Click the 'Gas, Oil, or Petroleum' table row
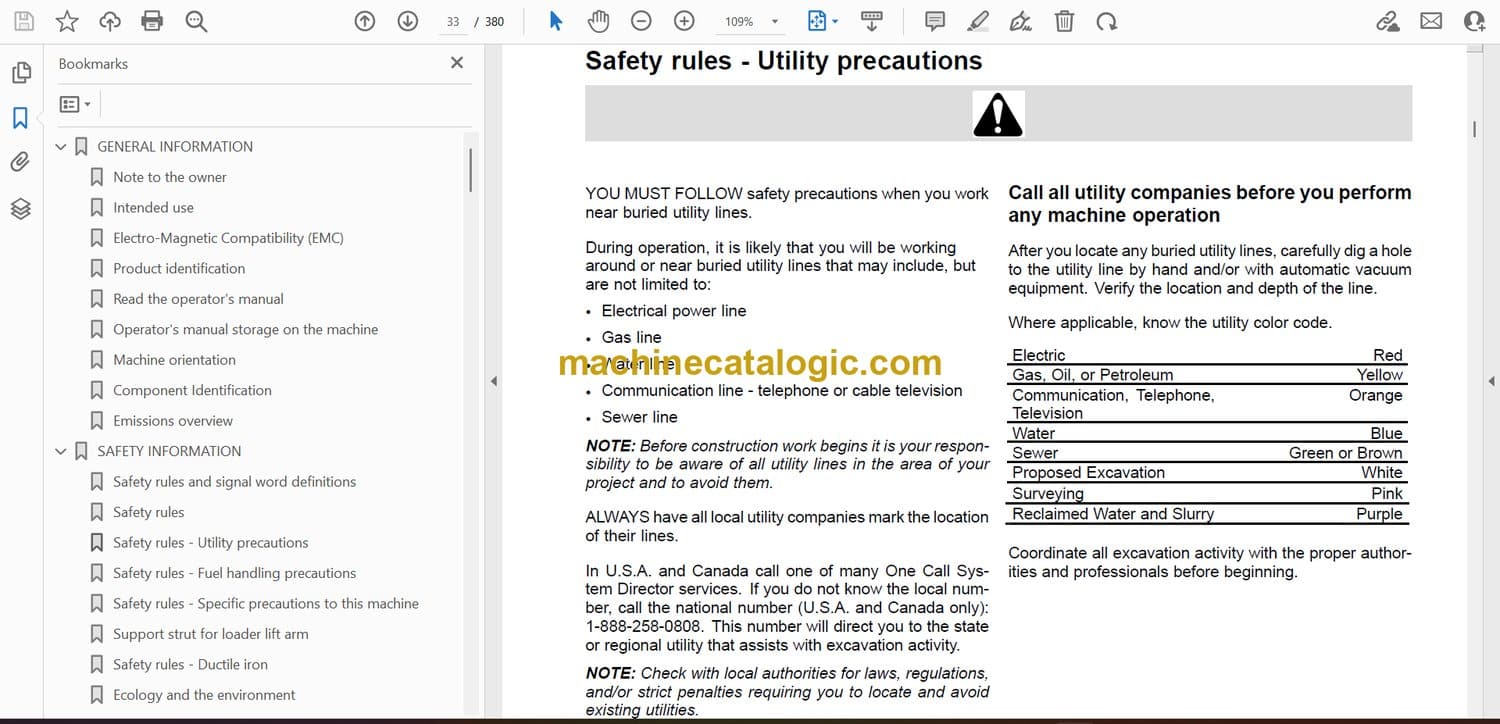 [x=1208, y=375]
